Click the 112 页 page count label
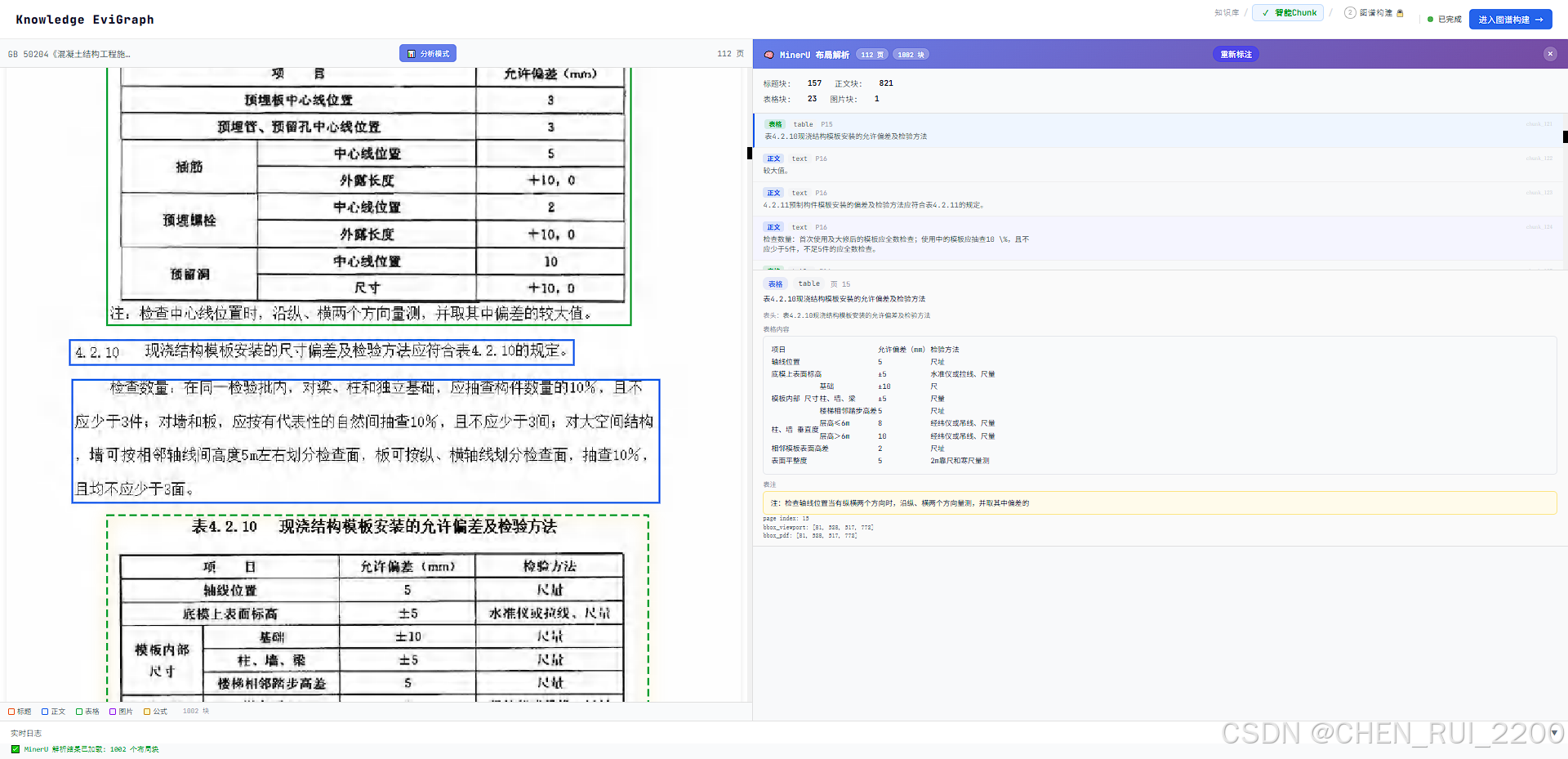Image resolution: width=1568 pixels, height=759 pixels. tap(730, 54)
